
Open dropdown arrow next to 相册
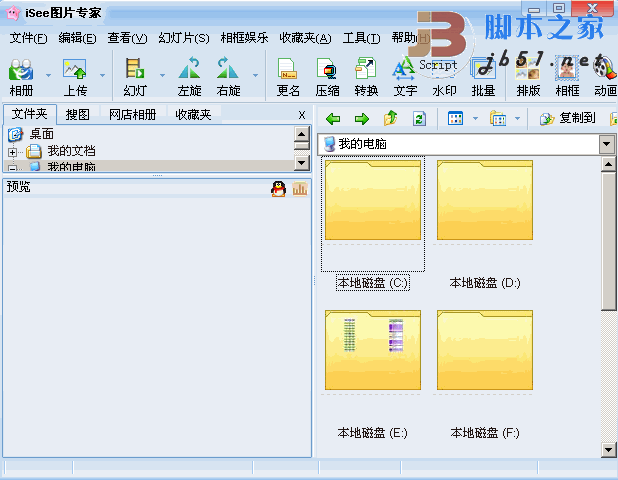(48, 75)
